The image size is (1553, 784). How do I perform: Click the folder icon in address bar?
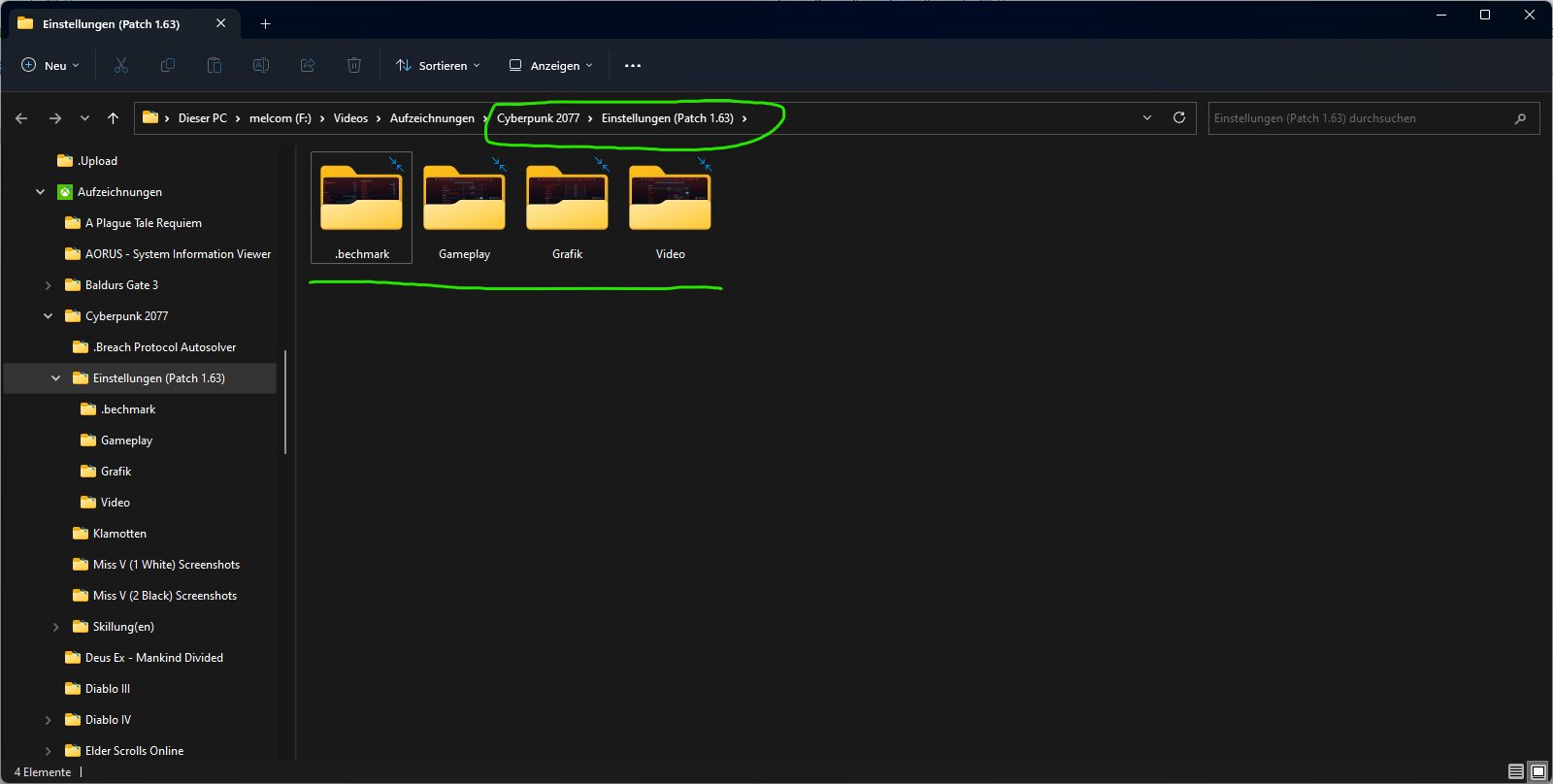[150, 117]
